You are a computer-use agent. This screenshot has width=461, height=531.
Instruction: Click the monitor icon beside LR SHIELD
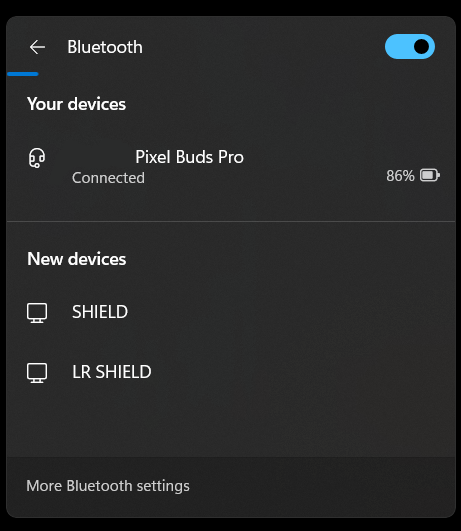(37, 373)
